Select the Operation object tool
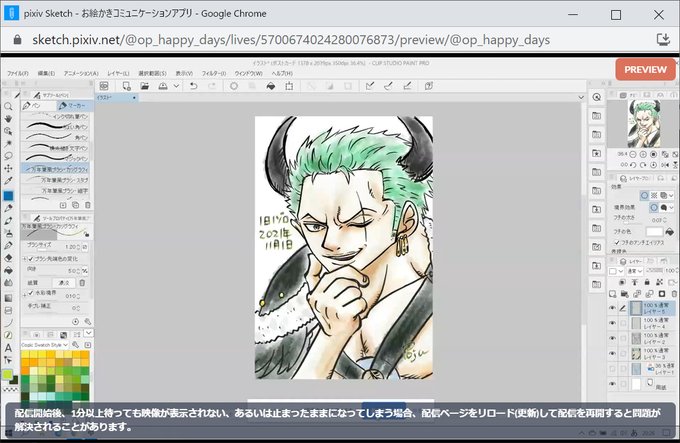 [x=8, y=131]
